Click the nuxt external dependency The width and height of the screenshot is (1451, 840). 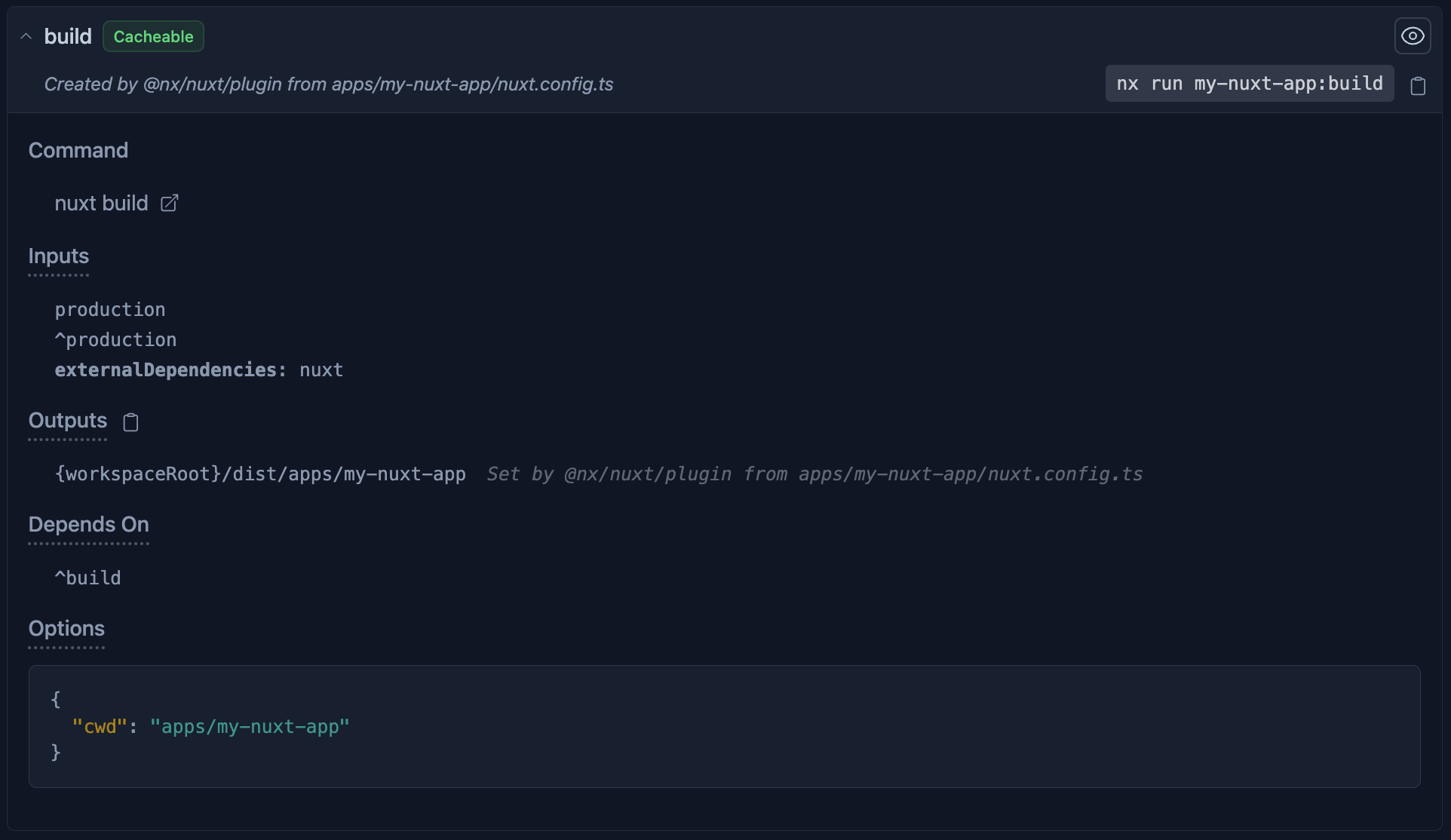point(321,369)
